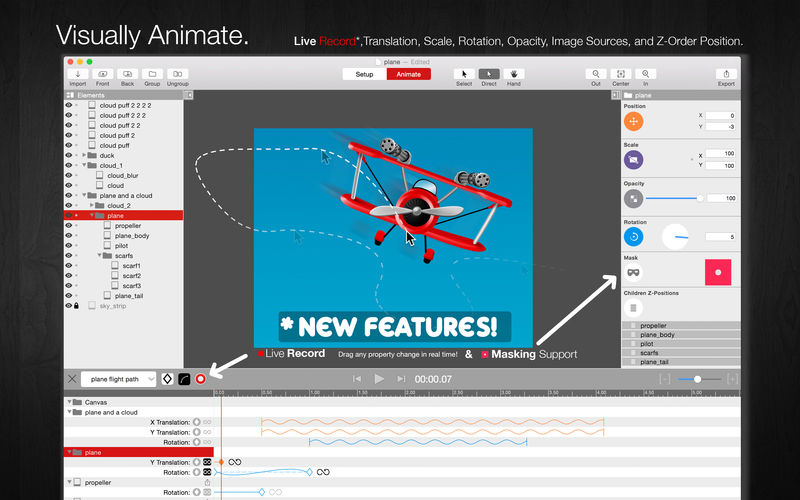Viewport: 800px width, 500px height.
Task: Open the plane flight path dropdown
Action: (x=118, y=379)
